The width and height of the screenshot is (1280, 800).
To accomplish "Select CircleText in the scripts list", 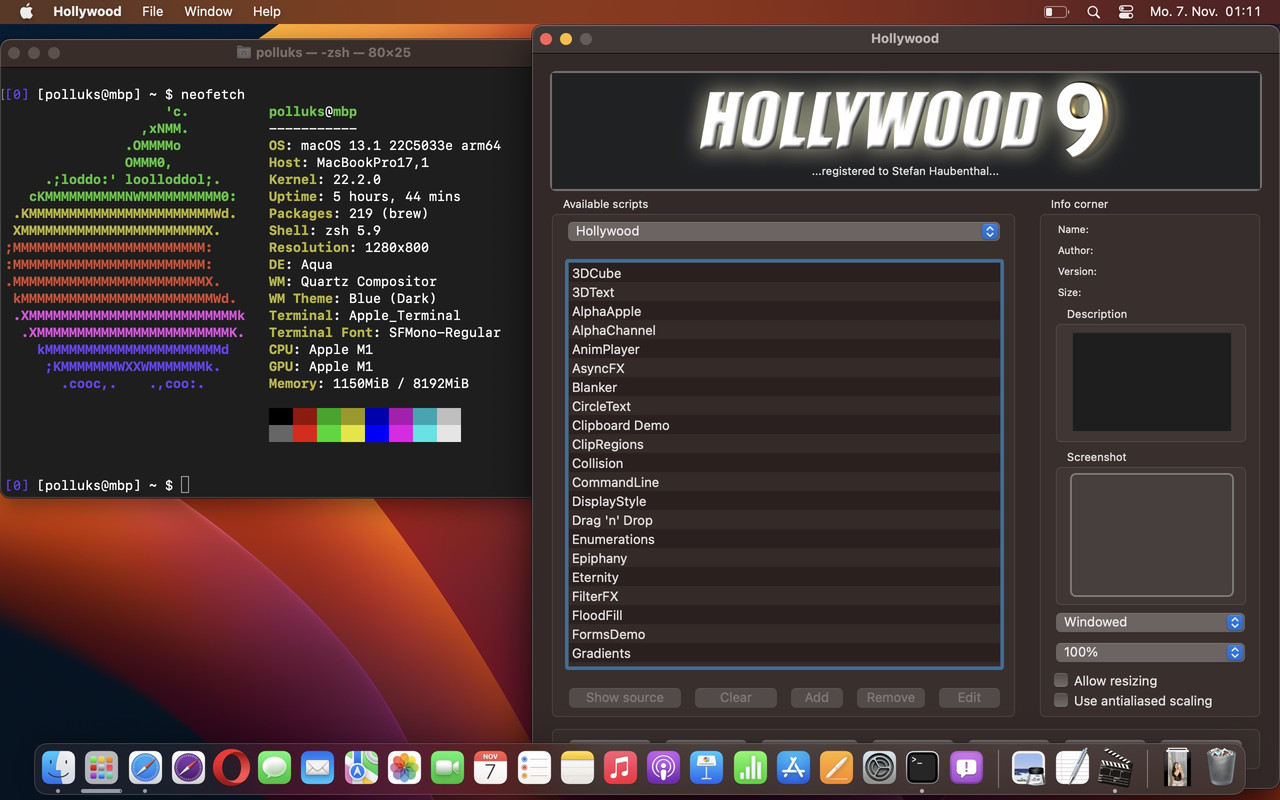I will (784, 406).
